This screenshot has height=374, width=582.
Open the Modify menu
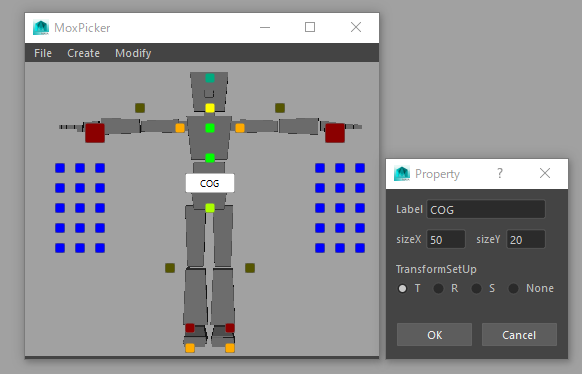133,53
